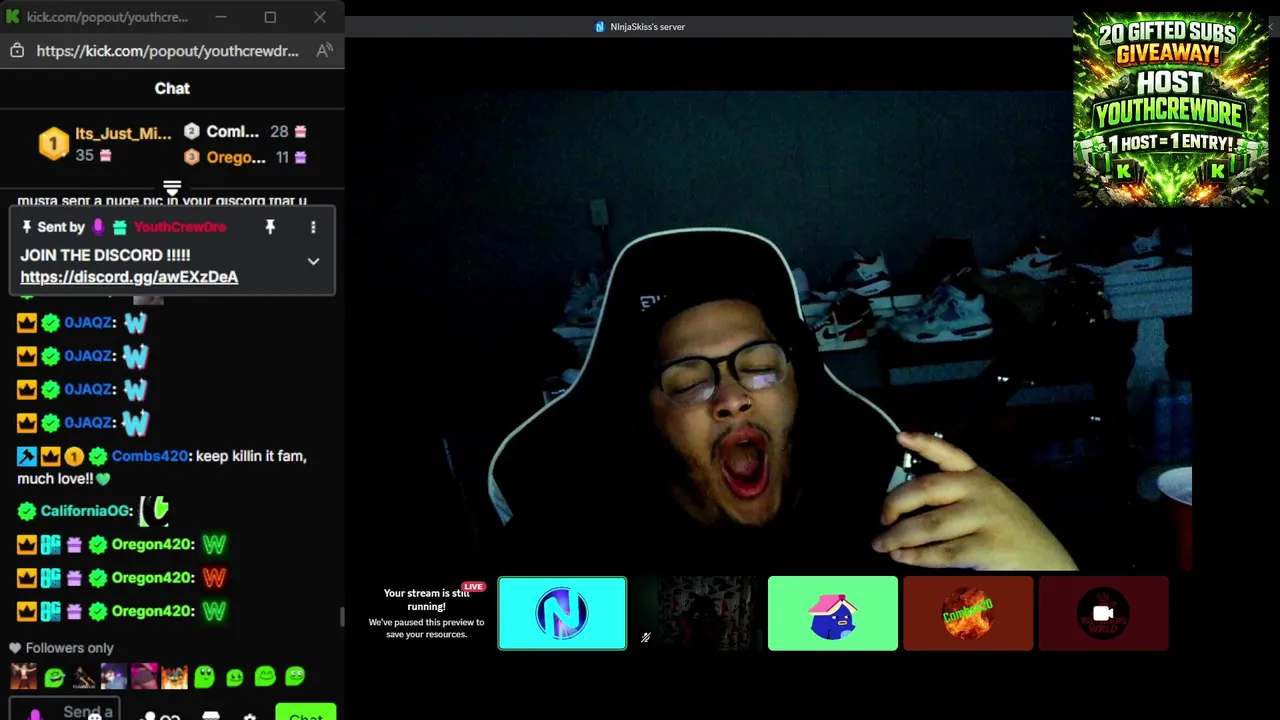The width and height of the screenshot is (1280, 720).
Task: Select the green house-bird avatar tile
Action: point(833,613)
